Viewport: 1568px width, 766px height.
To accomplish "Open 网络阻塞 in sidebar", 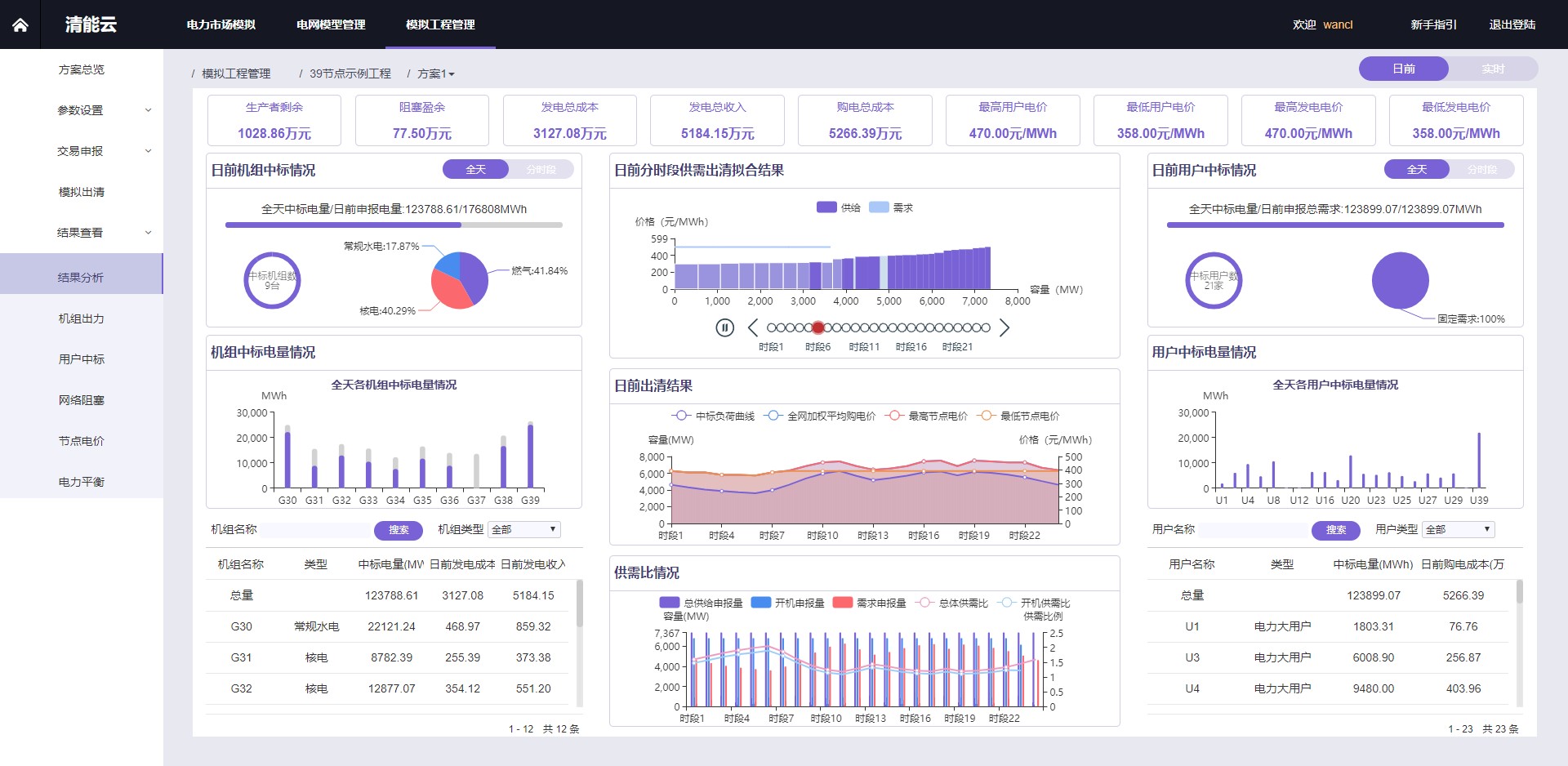I will point(82,400).
